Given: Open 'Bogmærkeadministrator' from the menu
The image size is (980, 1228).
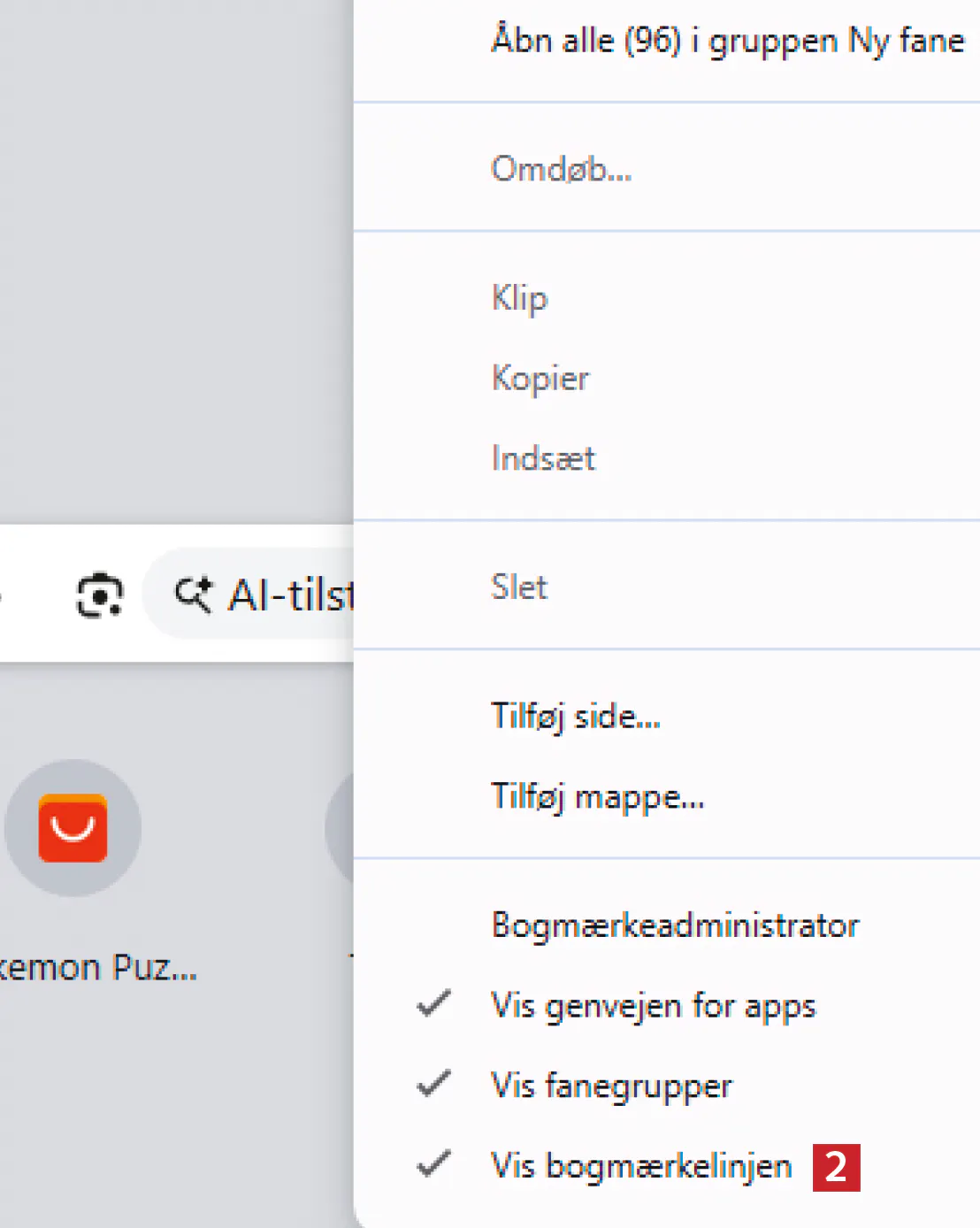Looking at the screenshot, I should 675,925.
